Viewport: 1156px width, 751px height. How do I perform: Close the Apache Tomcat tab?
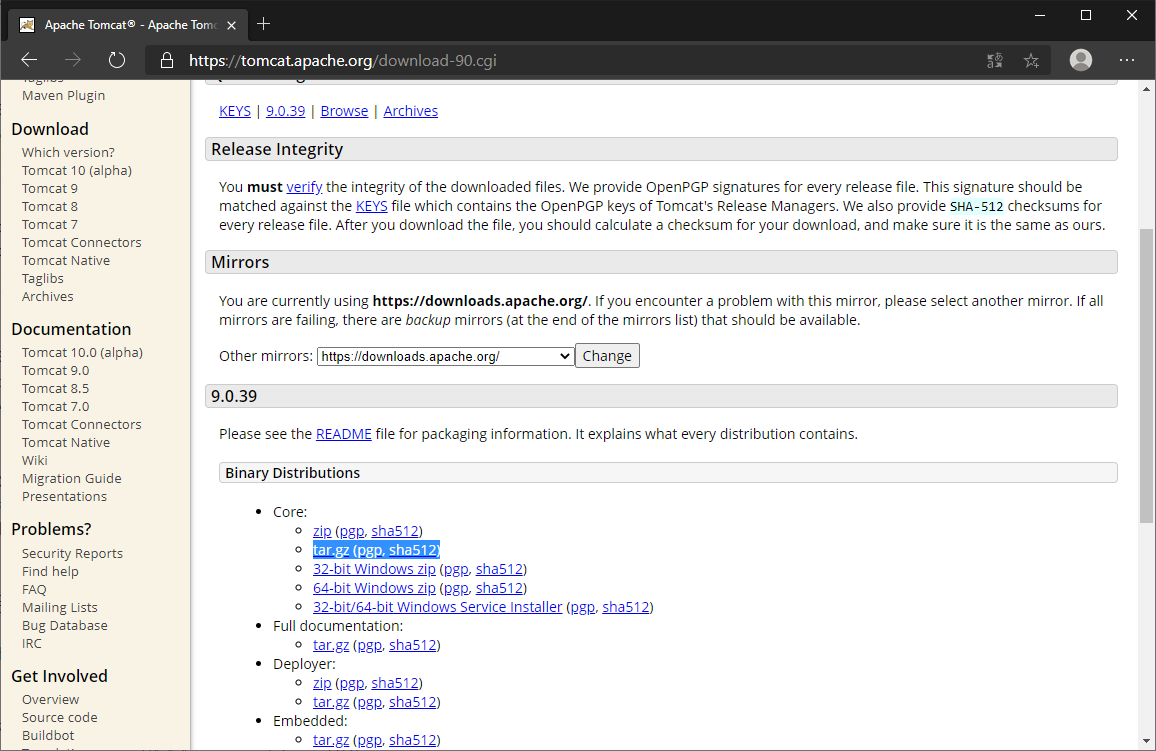(x=231, y=25)
